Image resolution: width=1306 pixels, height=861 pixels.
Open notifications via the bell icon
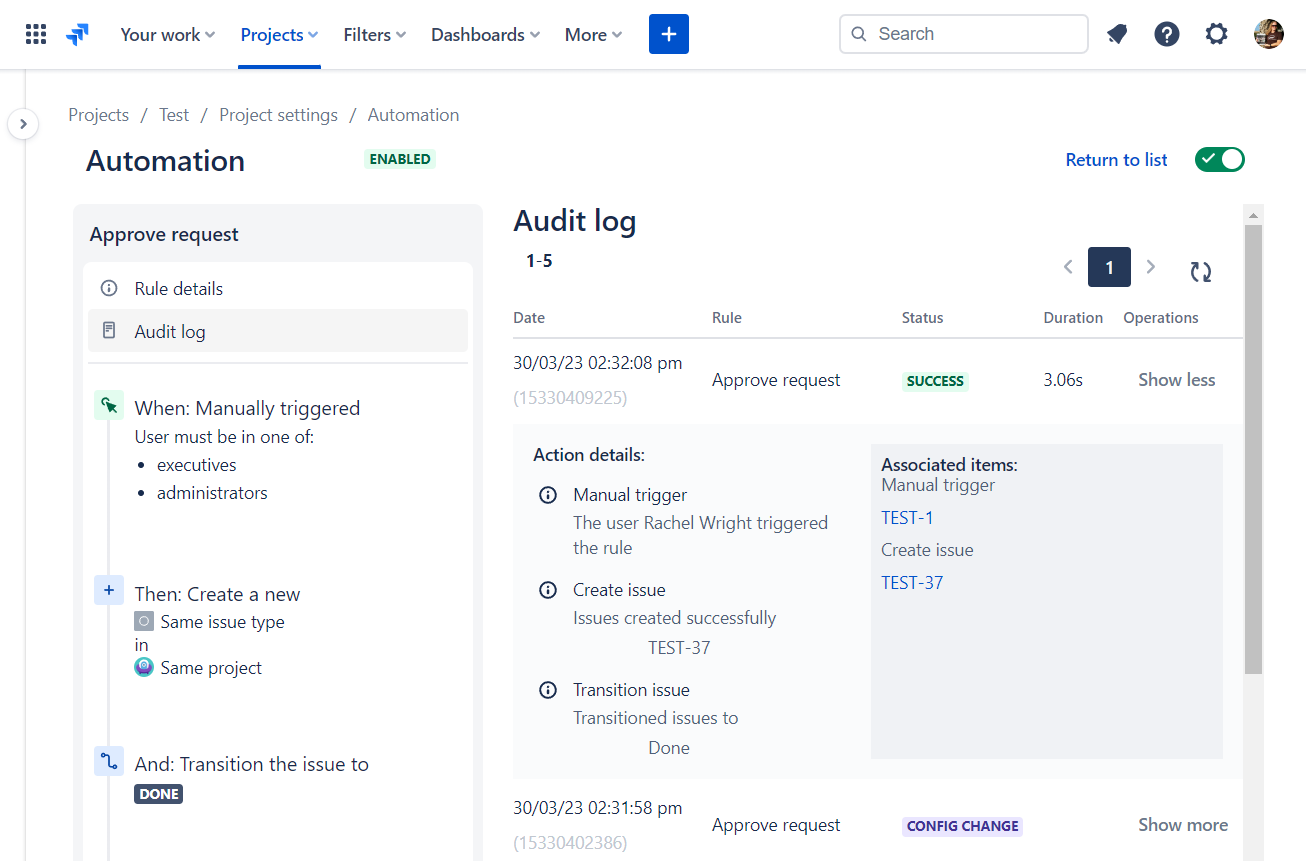[x=1117, y=33]
